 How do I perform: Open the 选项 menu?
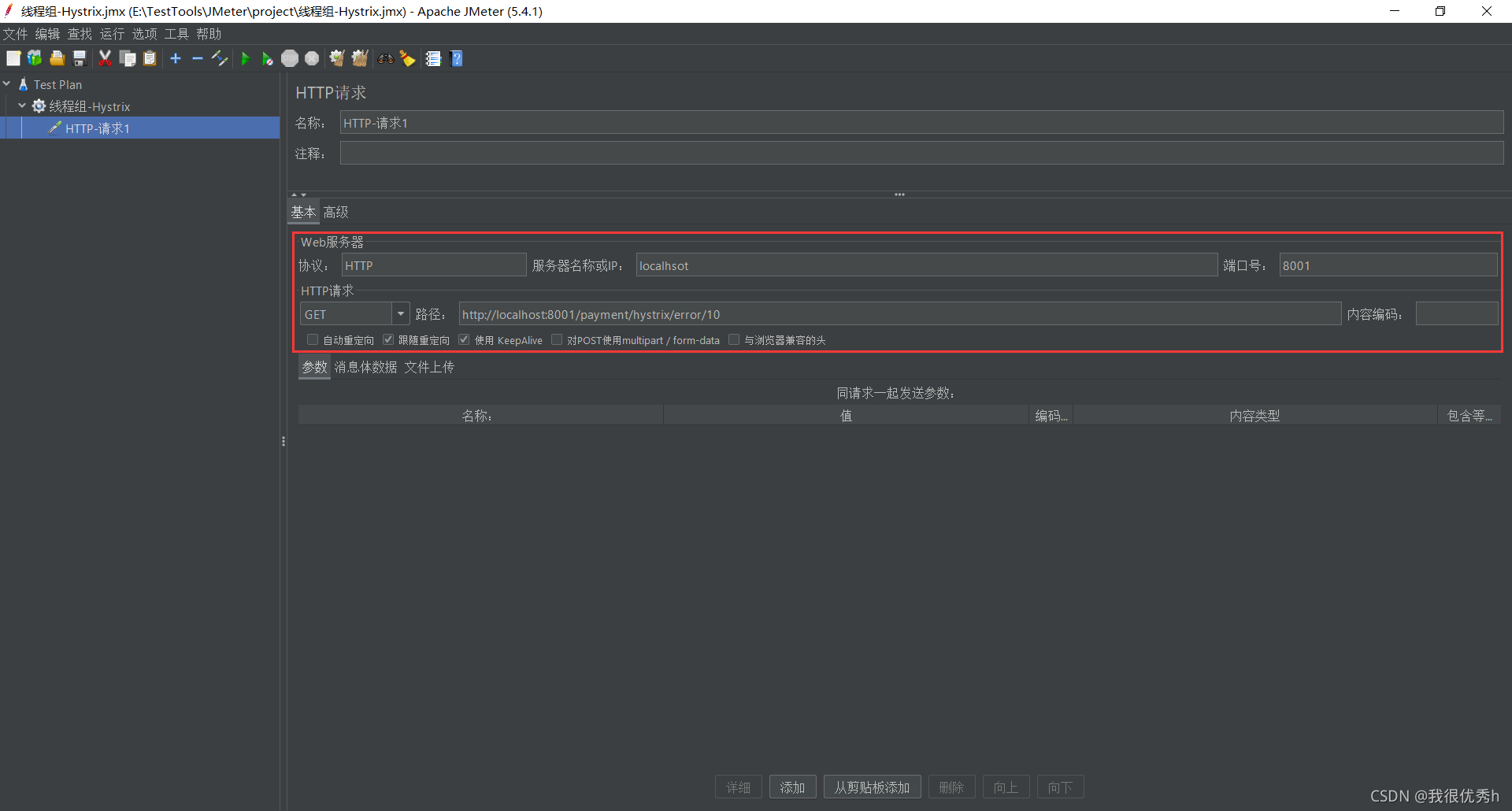[x=144, y=34]
